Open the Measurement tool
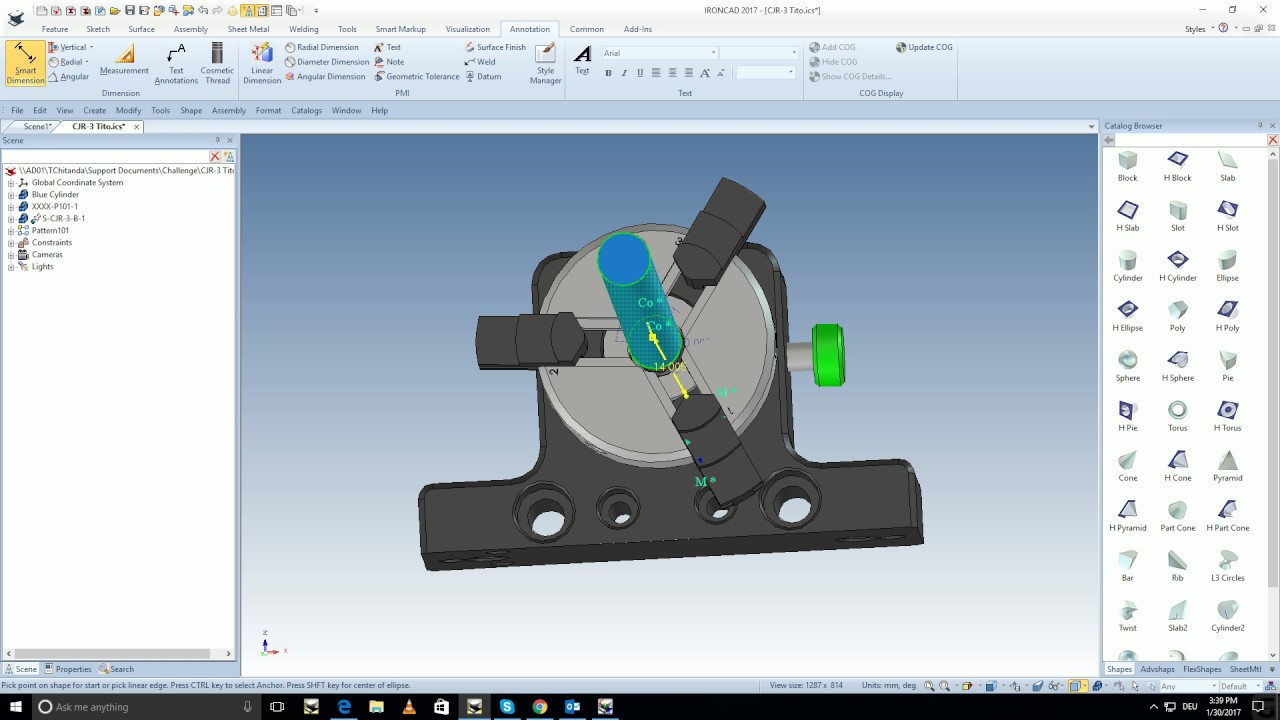The width and height of the screenshot is (1280, 720). (124, 60)
